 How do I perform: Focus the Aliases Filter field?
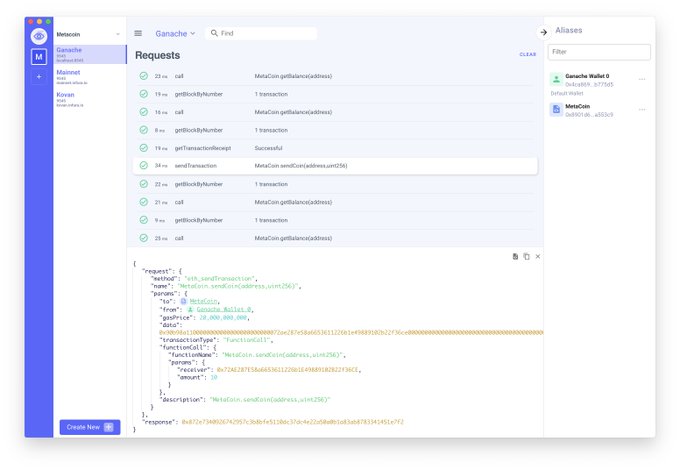pos(599,52)
